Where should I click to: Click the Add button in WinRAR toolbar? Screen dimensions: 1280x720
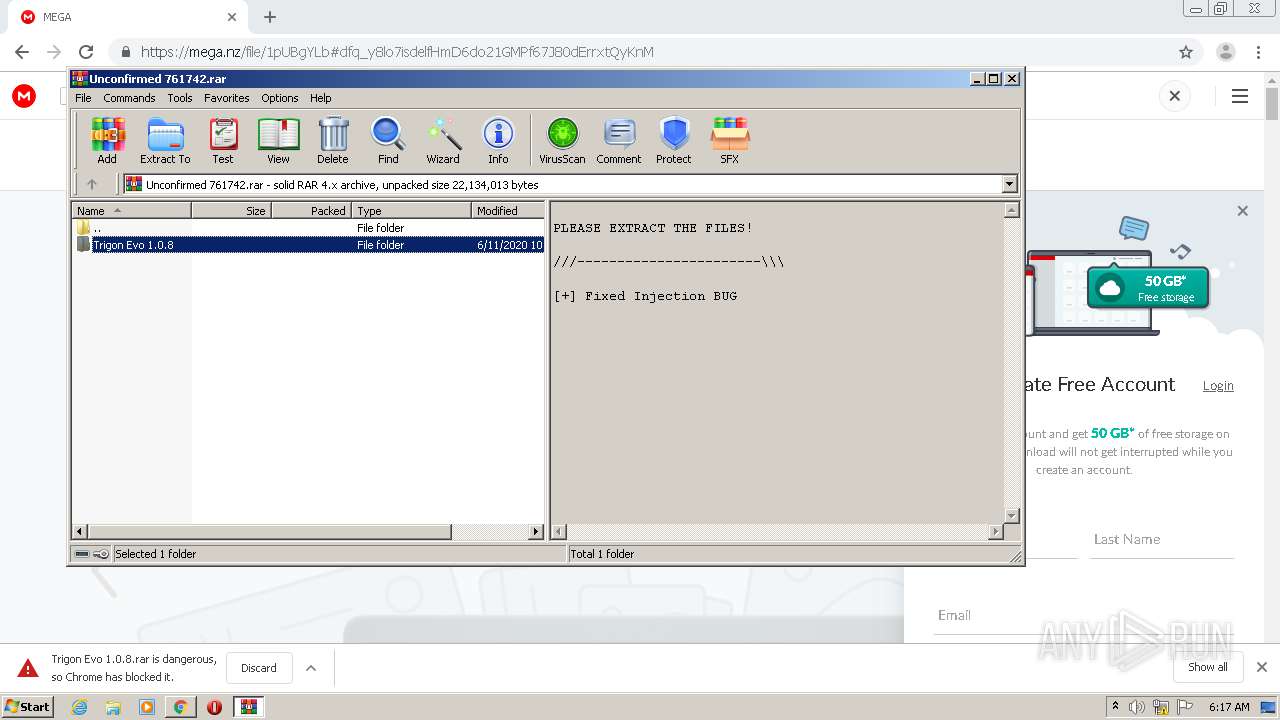tap(107, 141)
